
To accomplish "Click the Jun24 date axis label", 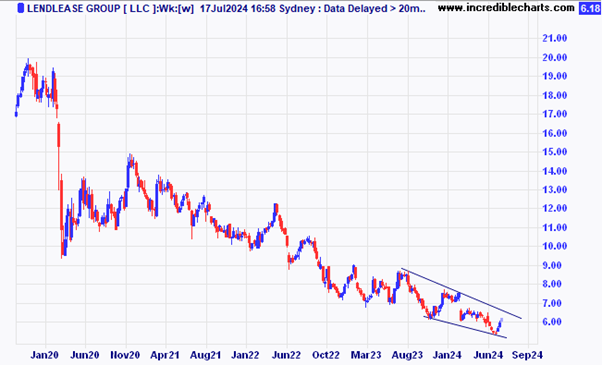I will tap(488, 355).
